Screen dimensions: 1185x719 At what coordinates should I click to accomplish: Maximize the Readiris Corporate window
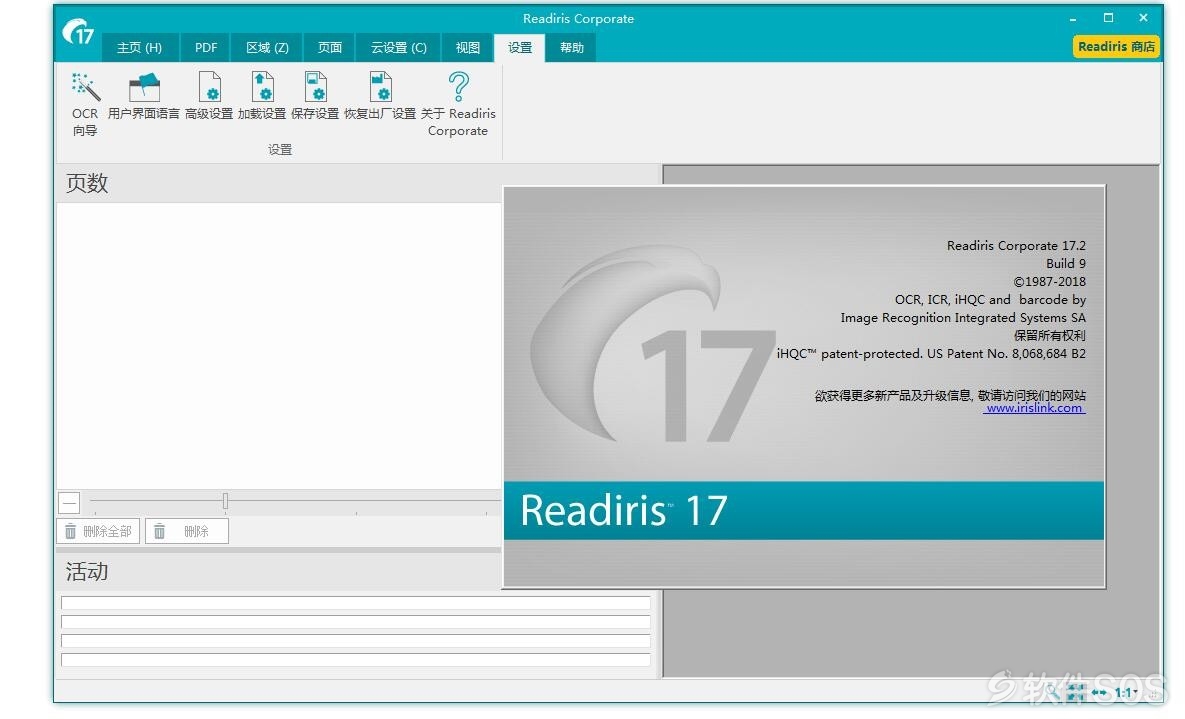[x=1108, y=18]
